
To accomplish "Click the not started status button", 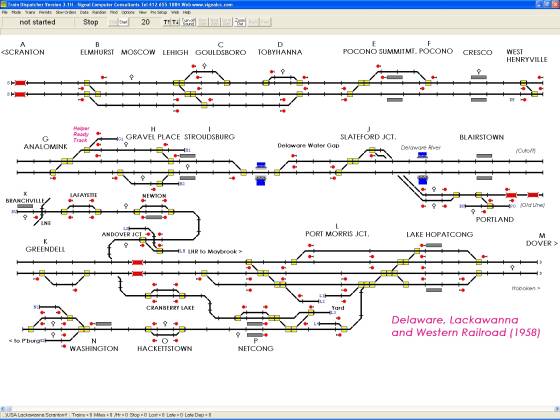I will coord(38,22).
